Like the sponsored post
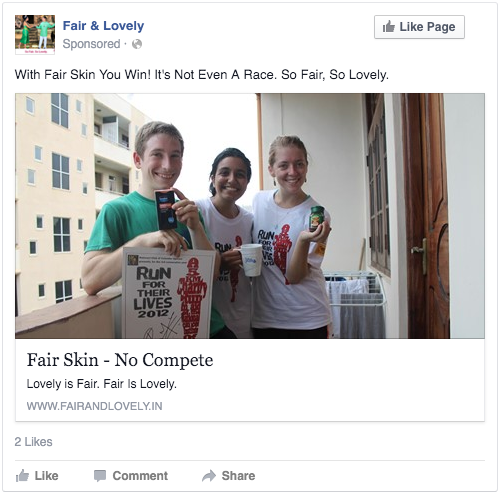The image size is (501, 494). click(x=37, y=476)
